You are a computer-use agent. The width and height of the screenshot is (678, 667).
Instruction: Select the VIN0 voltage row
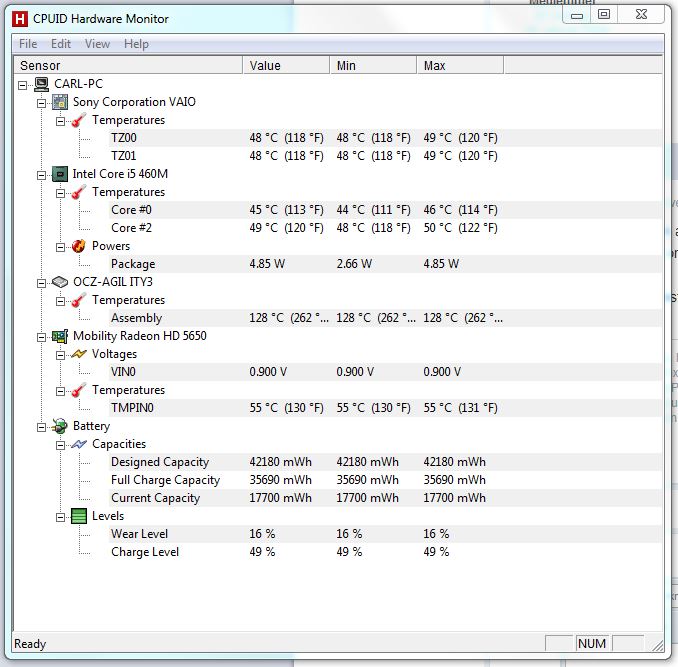point(385,372)
